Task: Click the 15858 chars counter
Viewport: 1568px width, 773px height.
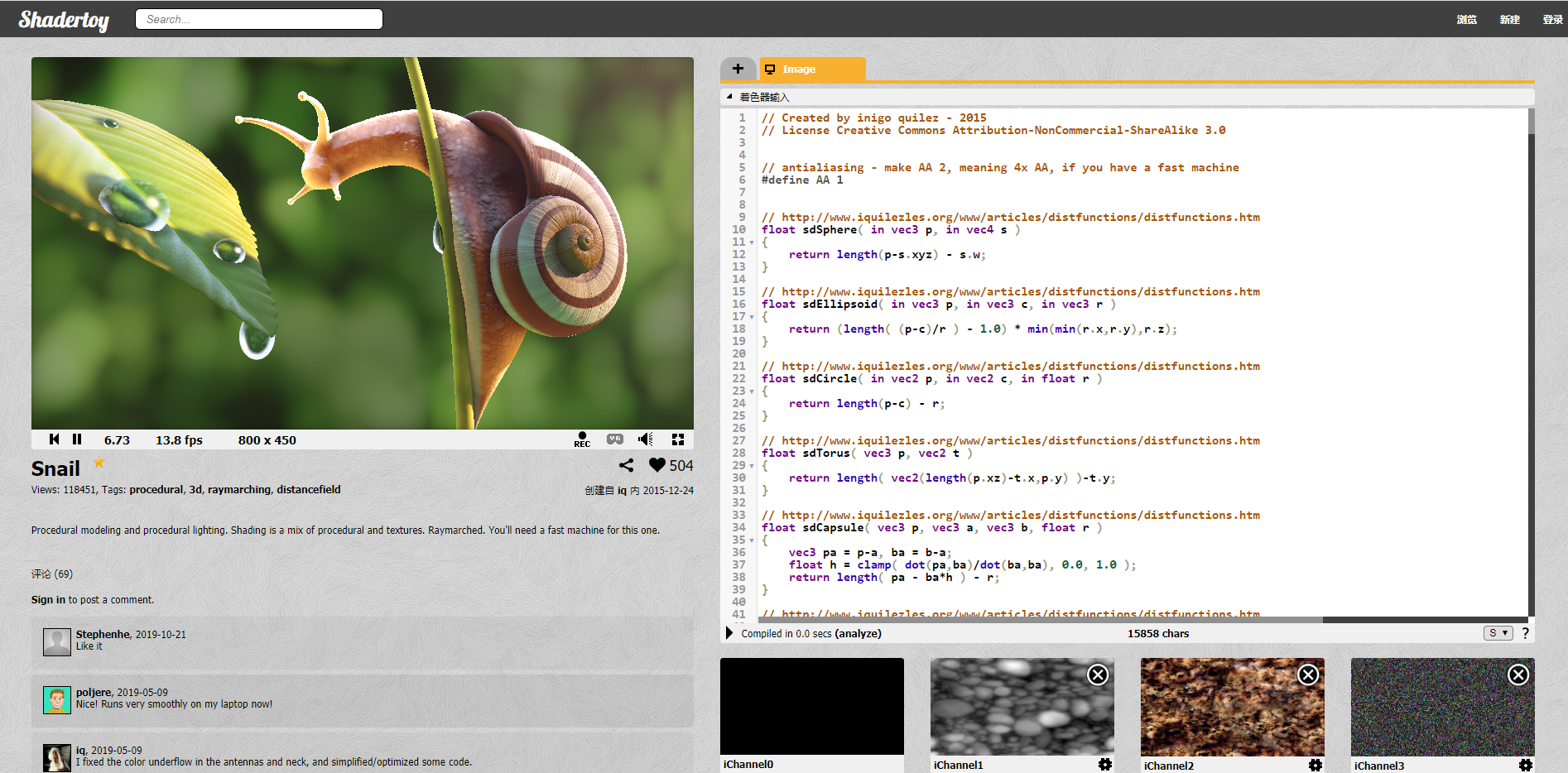Action: pos(1158,634)
